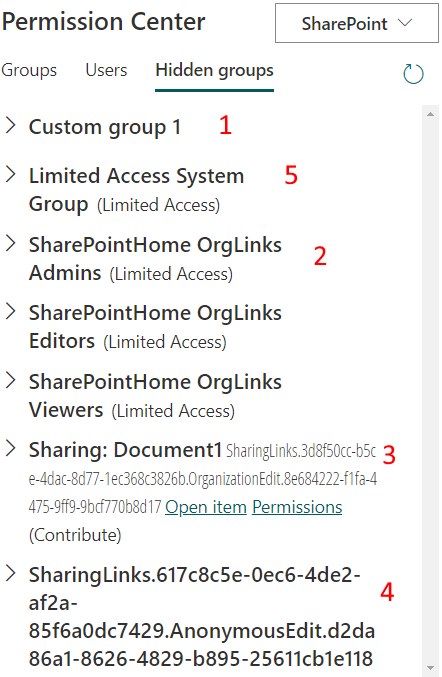
Task: Select the Hidden groups tab
Action: pyautogui.click(x=215, y=71)
